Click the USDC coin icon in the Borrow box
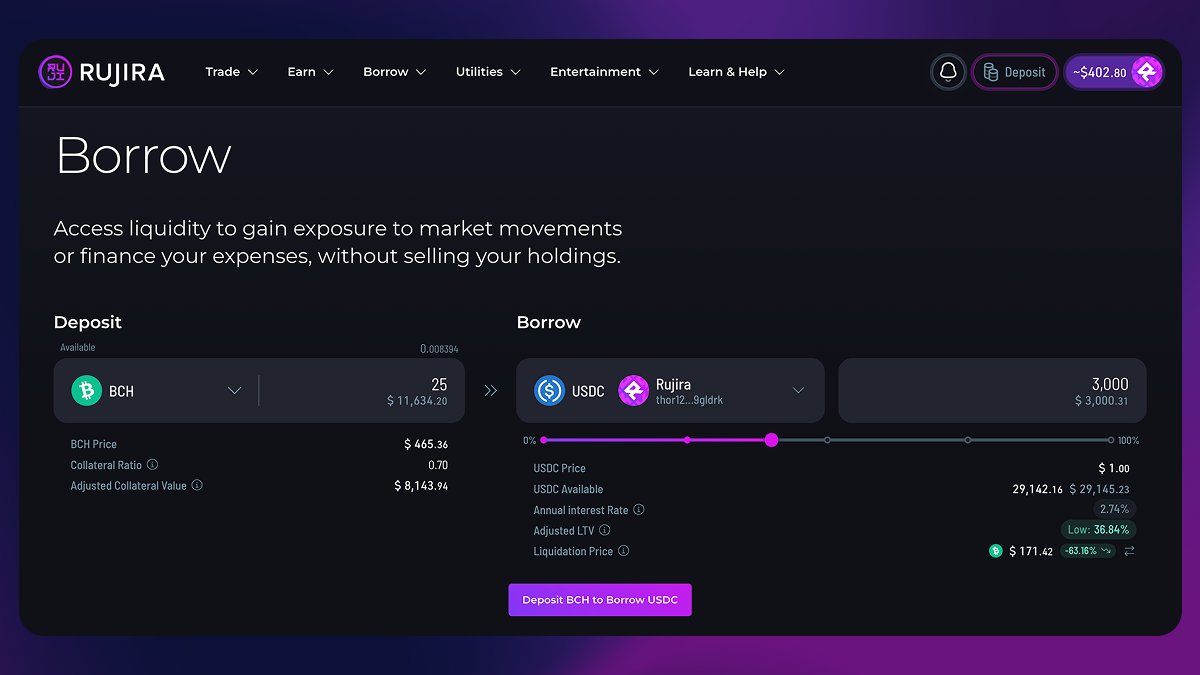The height and width of the screenshot is (675, 1200). 550,391
